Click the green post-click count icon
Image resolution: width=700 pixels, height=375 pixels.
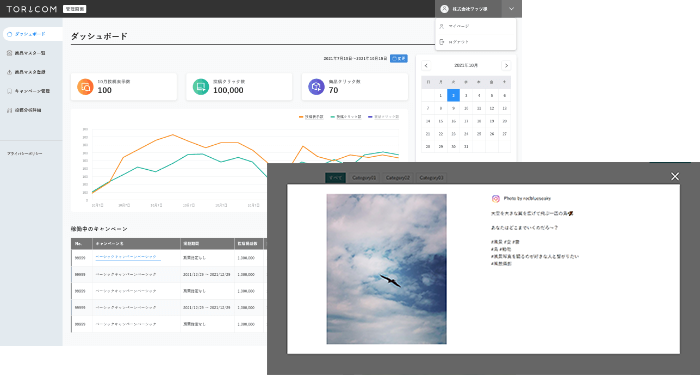(200, 87)
